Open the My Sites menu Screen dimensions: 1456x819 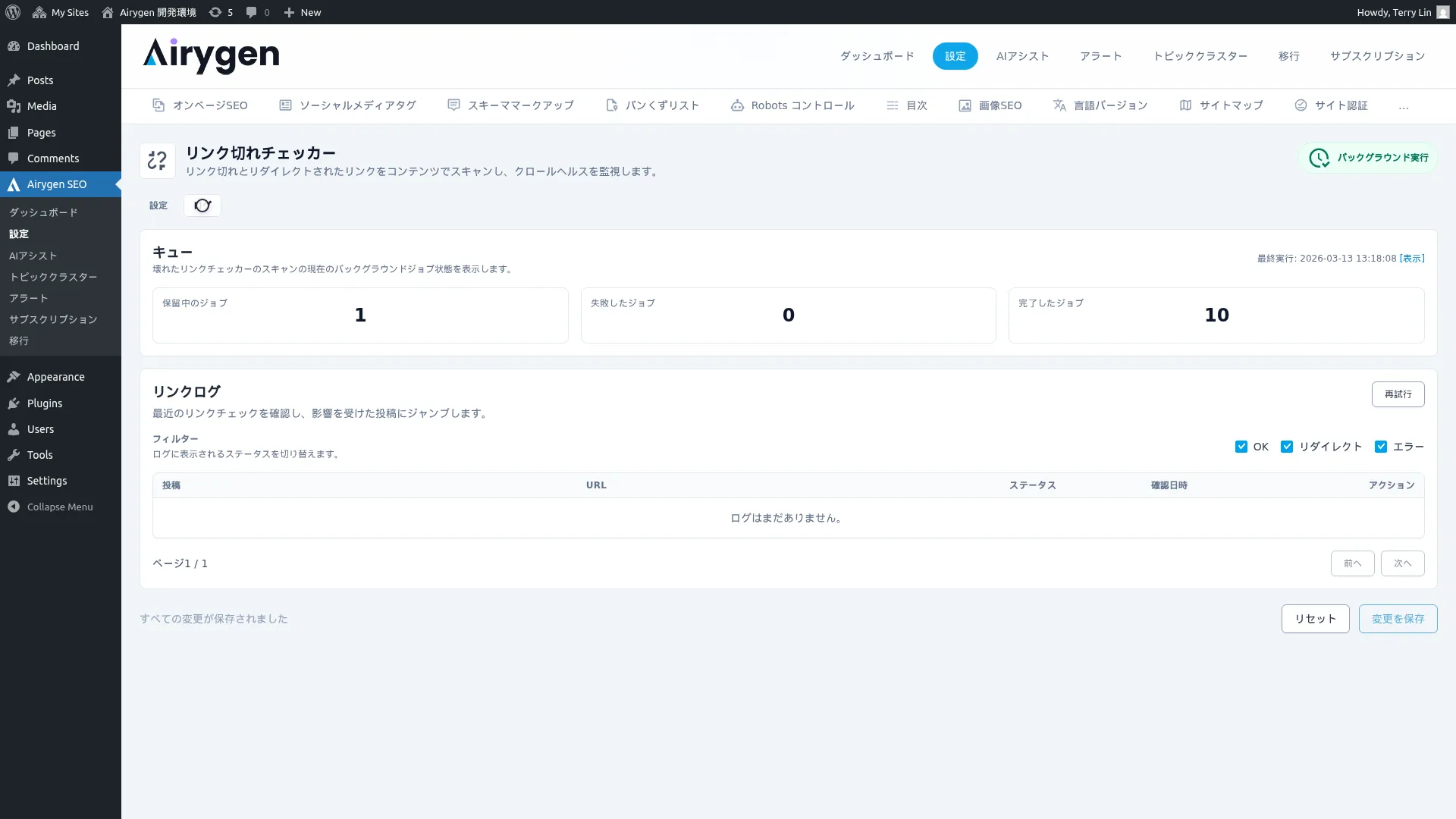[x=61, y=12]
